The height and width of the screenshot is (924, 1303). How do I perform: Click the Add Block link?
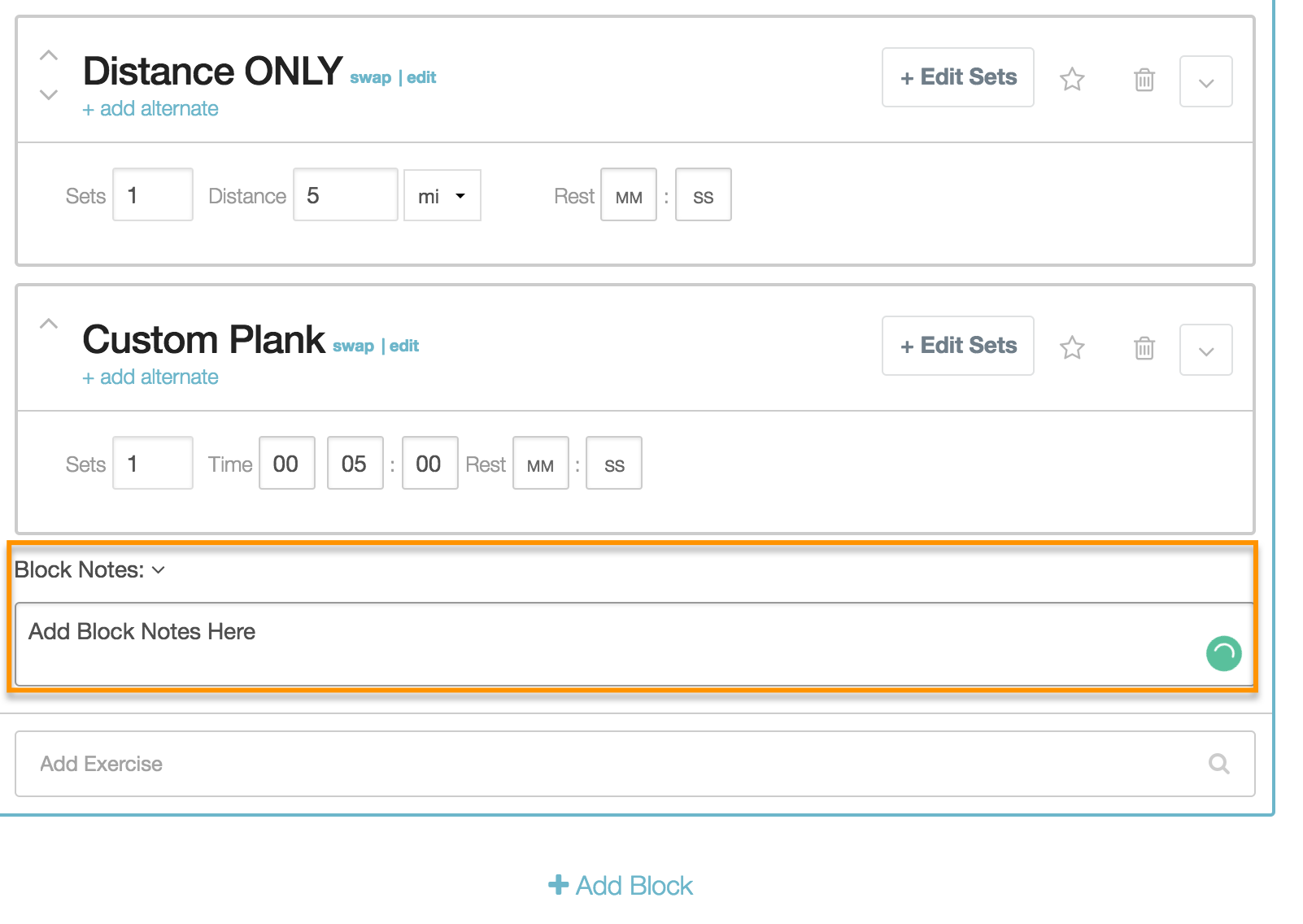coord(621,885)
